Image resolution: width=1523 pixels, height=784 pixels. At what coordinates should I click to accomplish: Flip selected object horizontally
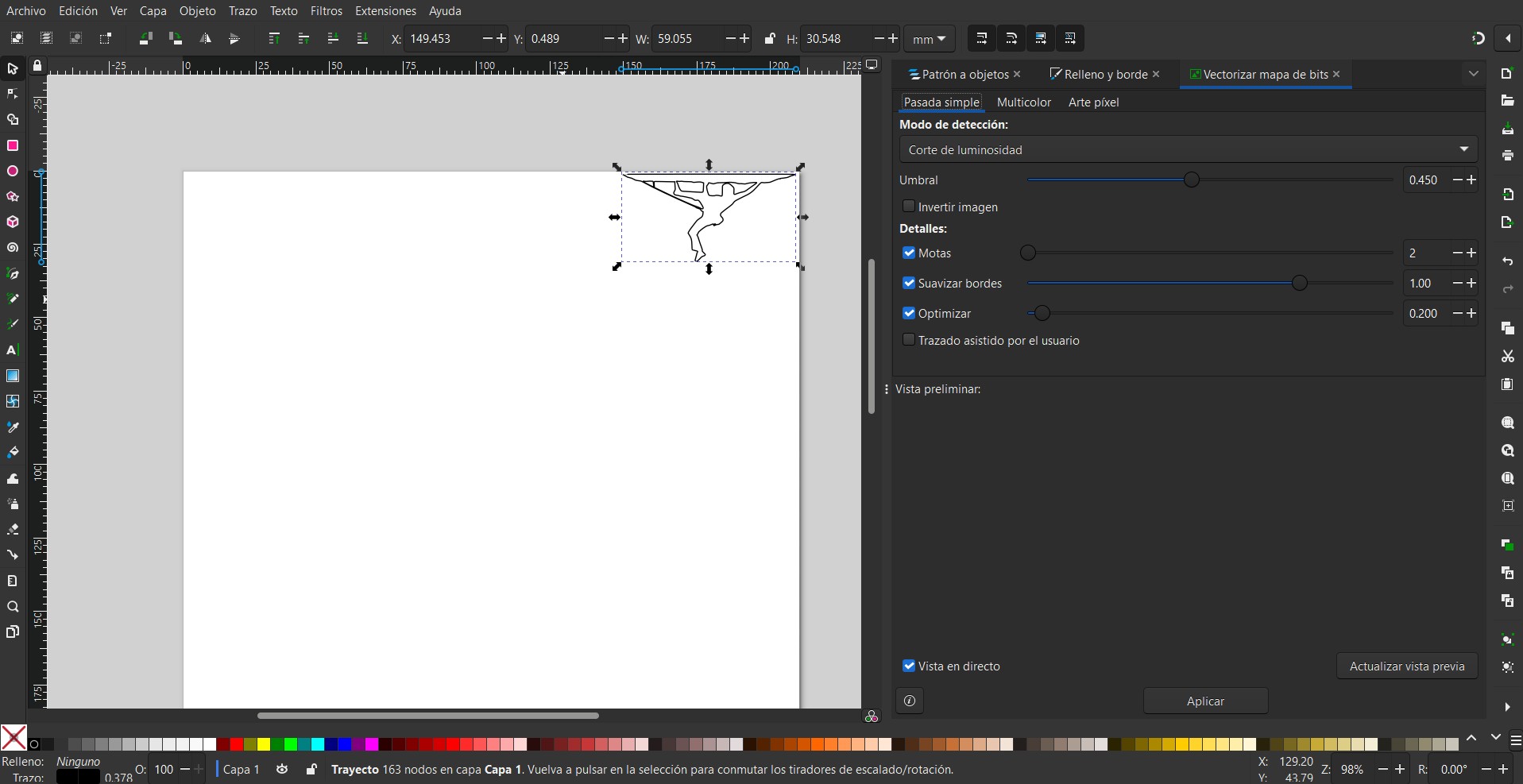205,38
